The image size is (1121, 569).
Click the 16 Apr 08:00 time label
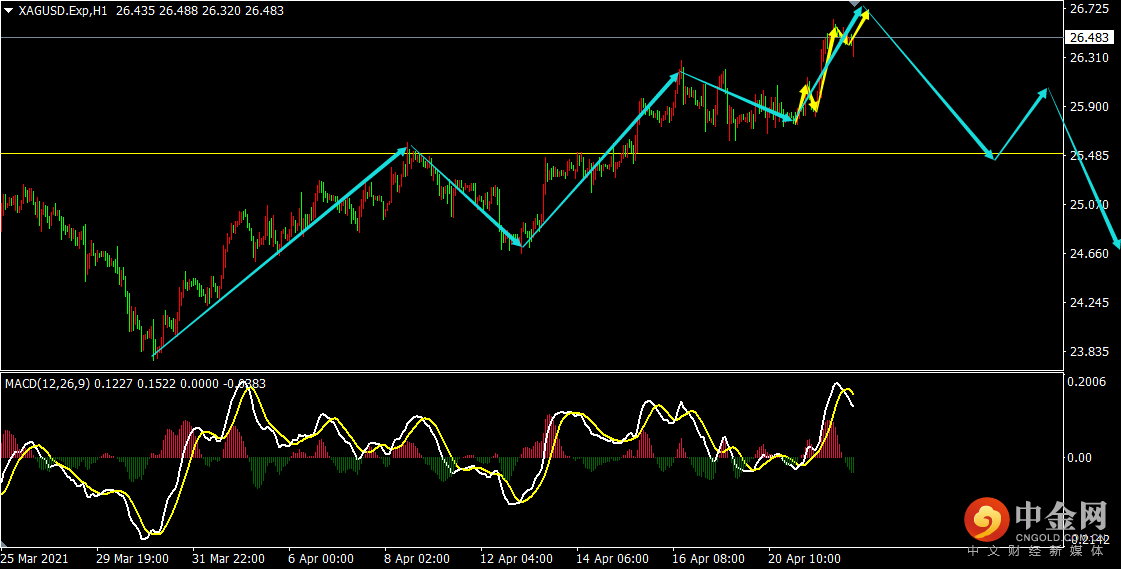tap(709, 559)
